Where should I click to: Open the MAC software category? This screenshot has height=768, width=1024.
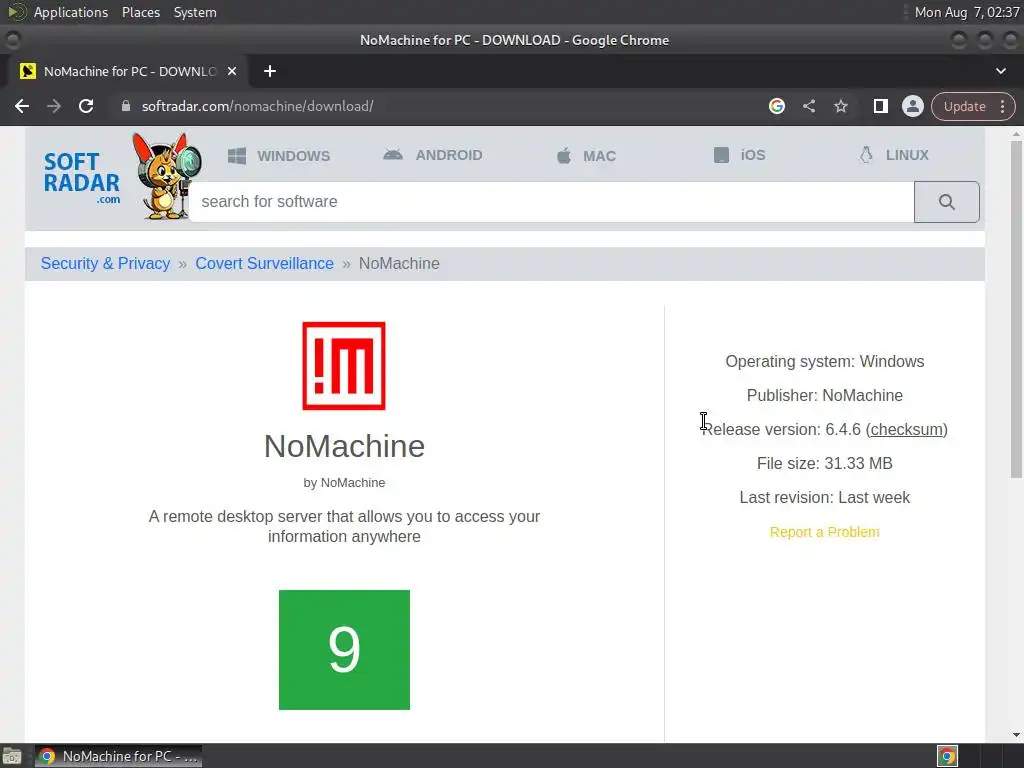(586, 155)
